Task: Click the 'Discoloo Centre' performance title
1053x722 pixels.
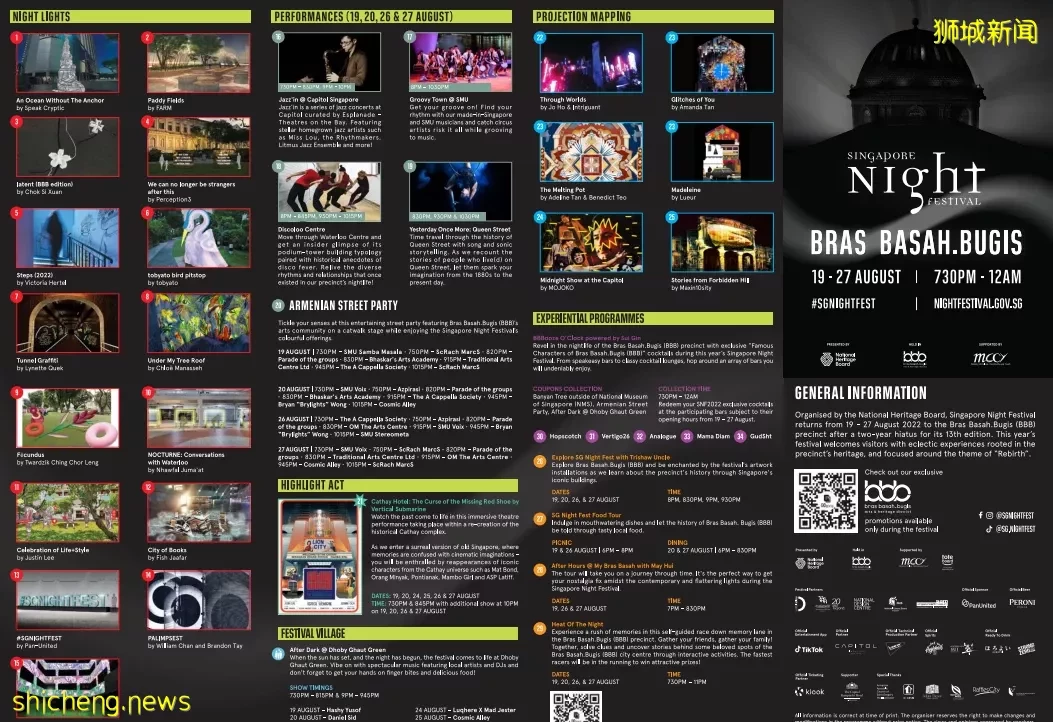Action: pyautogui.click(x=302, y=230)
